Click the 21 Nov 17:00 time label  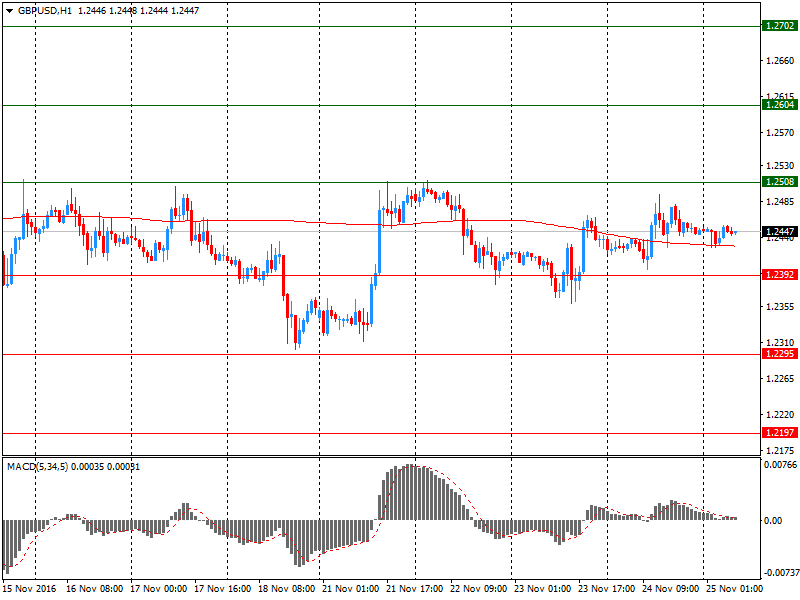click(415, 589)
